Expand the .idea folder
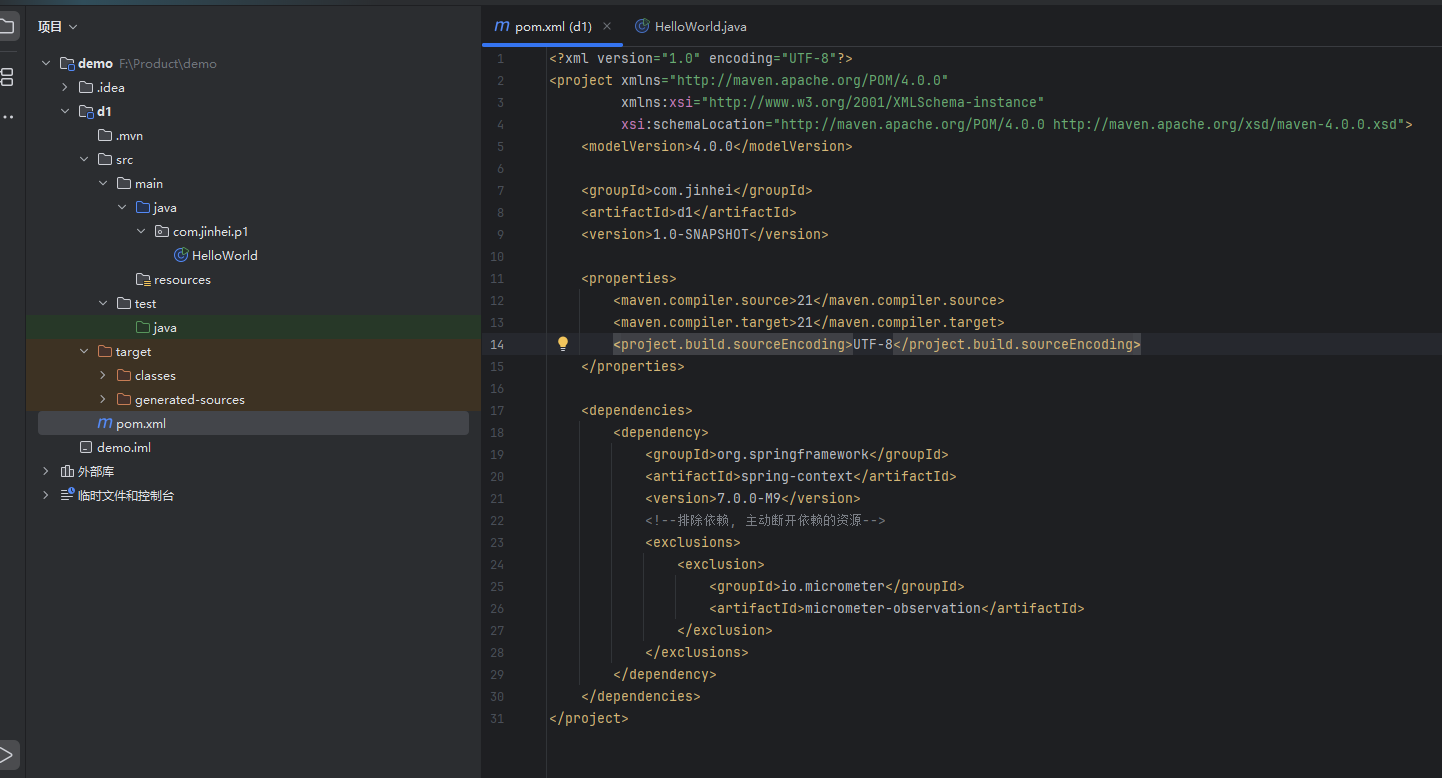The height and width of the screenshot is (778, 1442). pos(64,87)
